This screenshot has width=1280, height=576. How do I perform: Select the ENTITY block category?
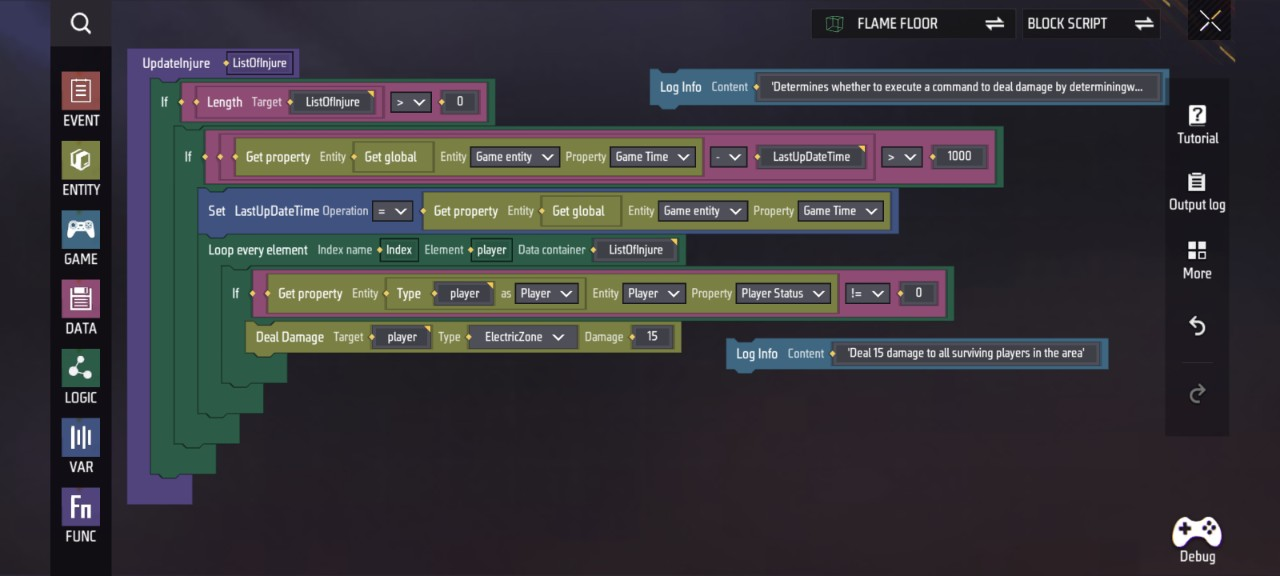point(81,169)
